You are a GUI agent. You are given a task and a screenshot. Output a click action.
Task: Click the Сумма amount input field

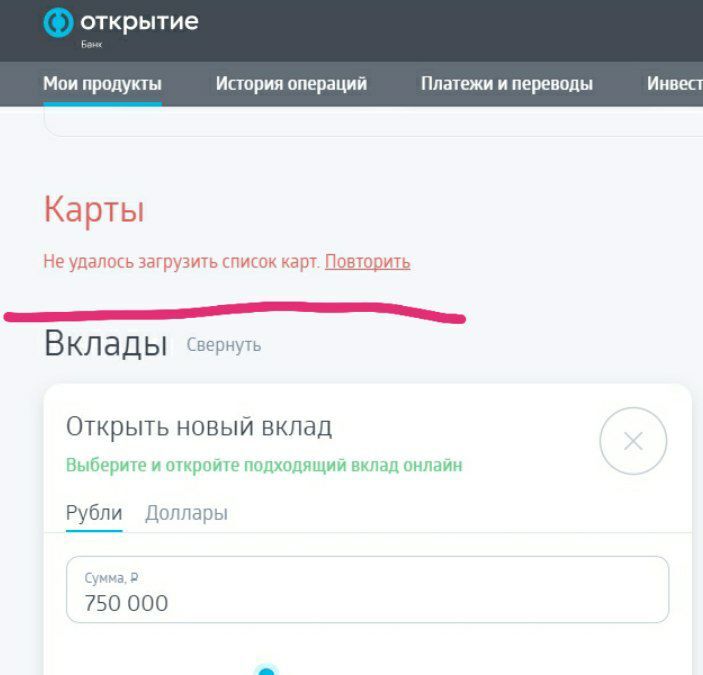367,589
